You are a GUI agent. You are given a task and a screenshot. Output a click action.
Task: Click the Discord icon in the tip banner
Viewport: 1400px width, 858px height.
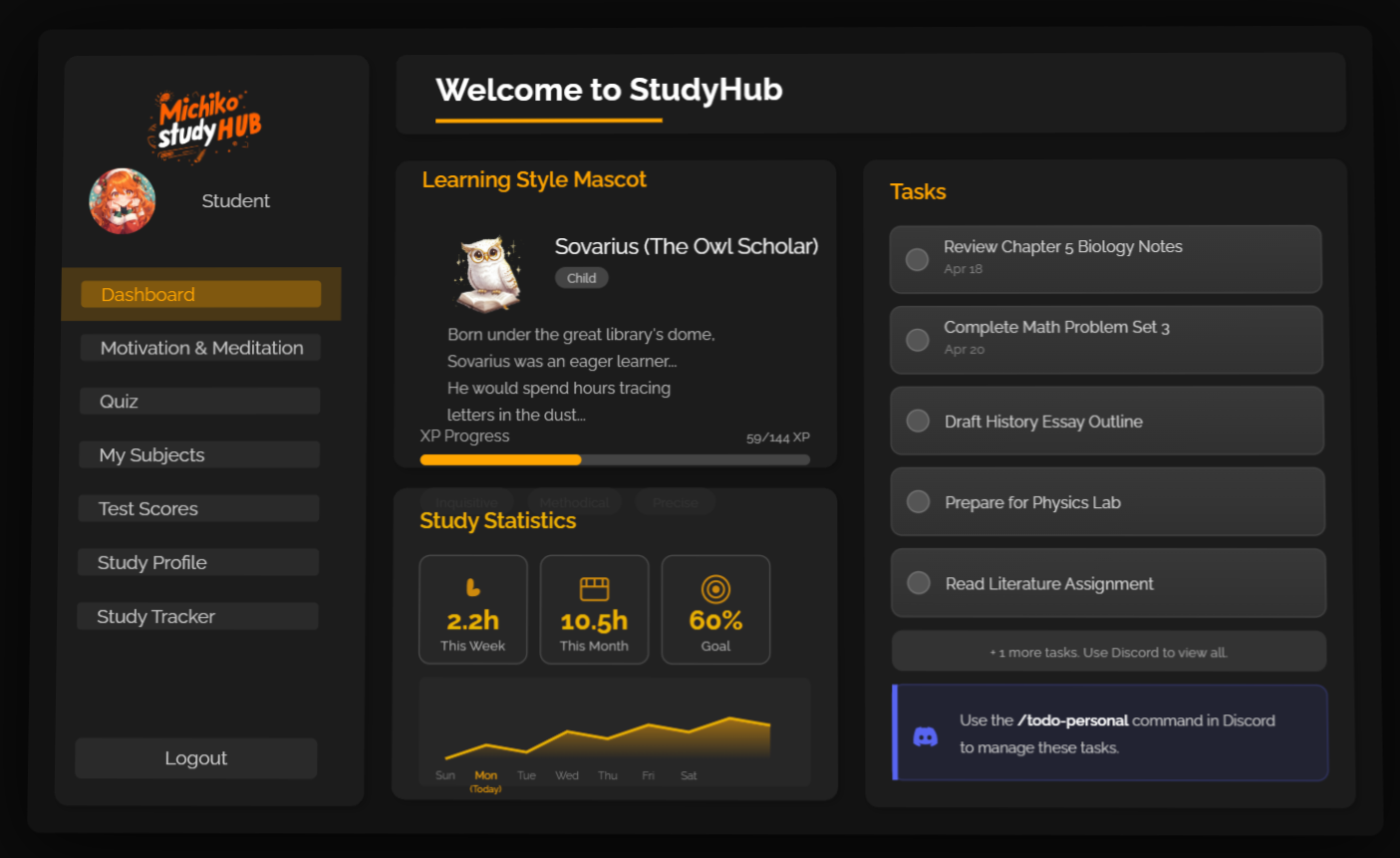(927, 734)
